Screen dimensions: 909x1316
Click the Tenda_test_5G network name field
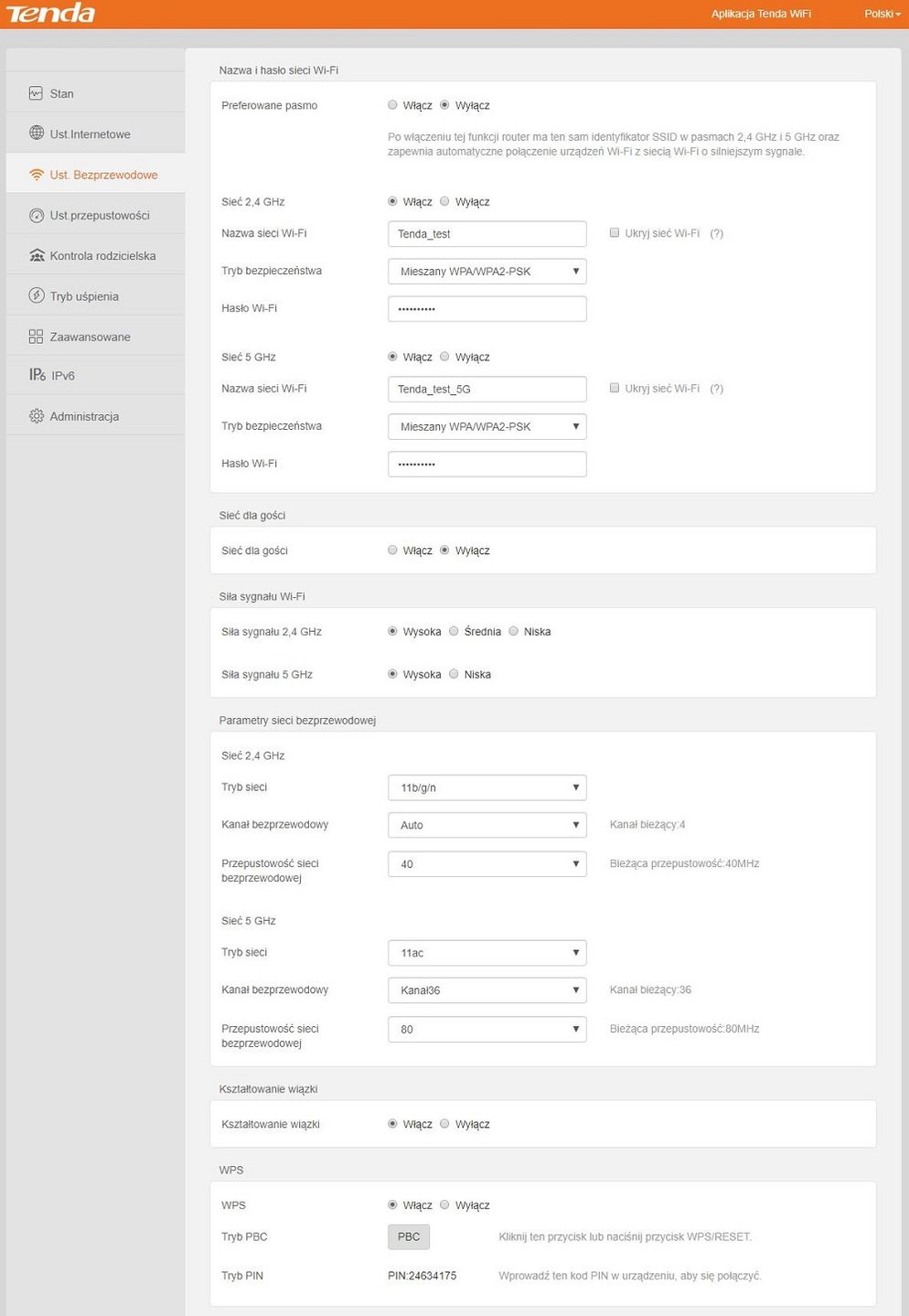click(x=487, y=390)
